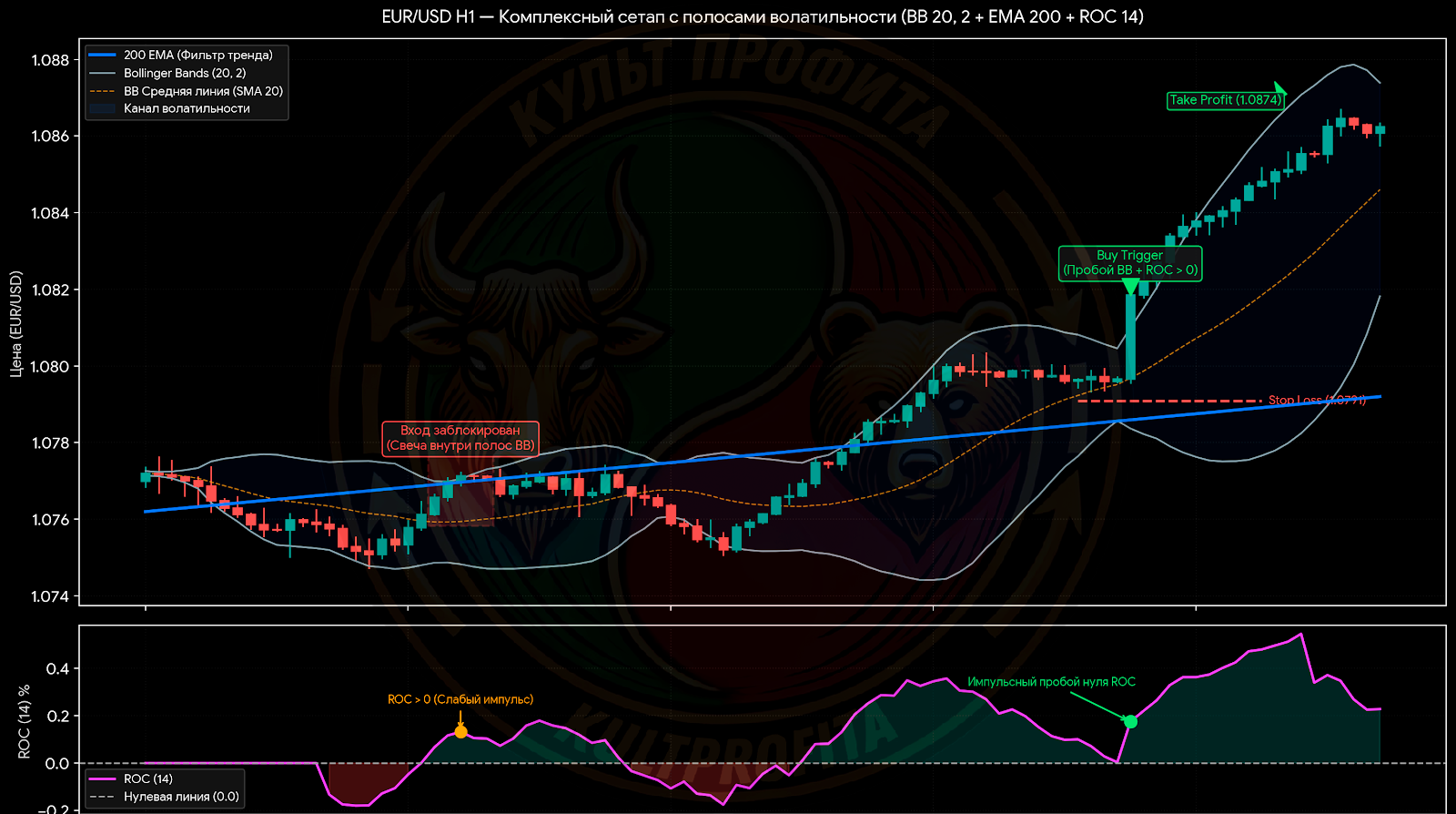Viewport: 1456px width, 814px height.
Task: Click the orange dot marker on the ROC line
Action: pos(460,732)
